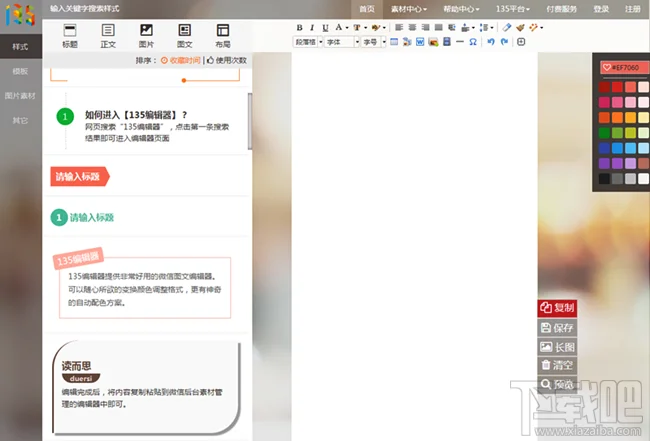This screenshot has width=650, height=441.
Task: Align text to the right
Action: (x=425, y=27)
